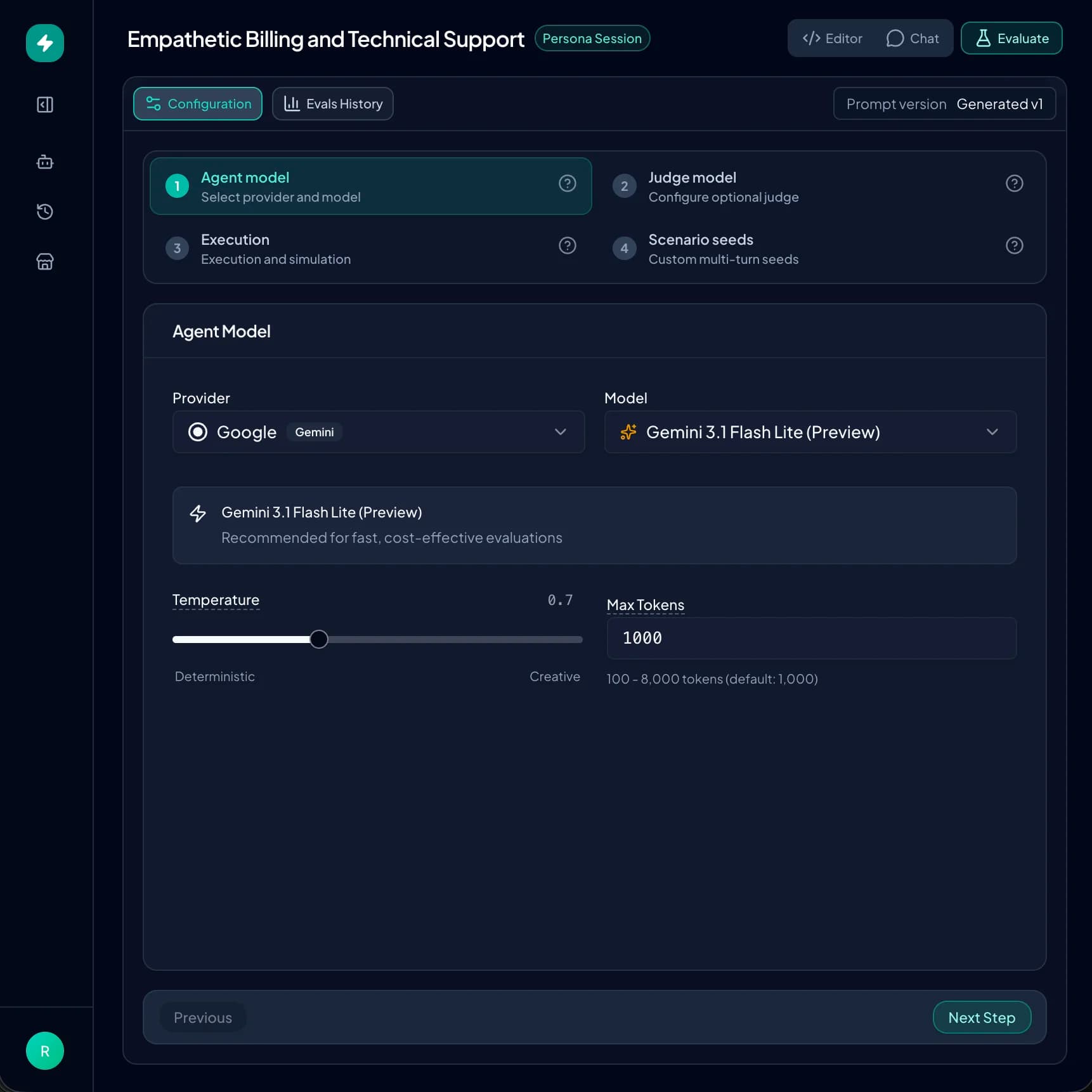1092x1092 pixels.
Task: Go to step 4 Scenario seeds
Action: (x=818, y=249)
